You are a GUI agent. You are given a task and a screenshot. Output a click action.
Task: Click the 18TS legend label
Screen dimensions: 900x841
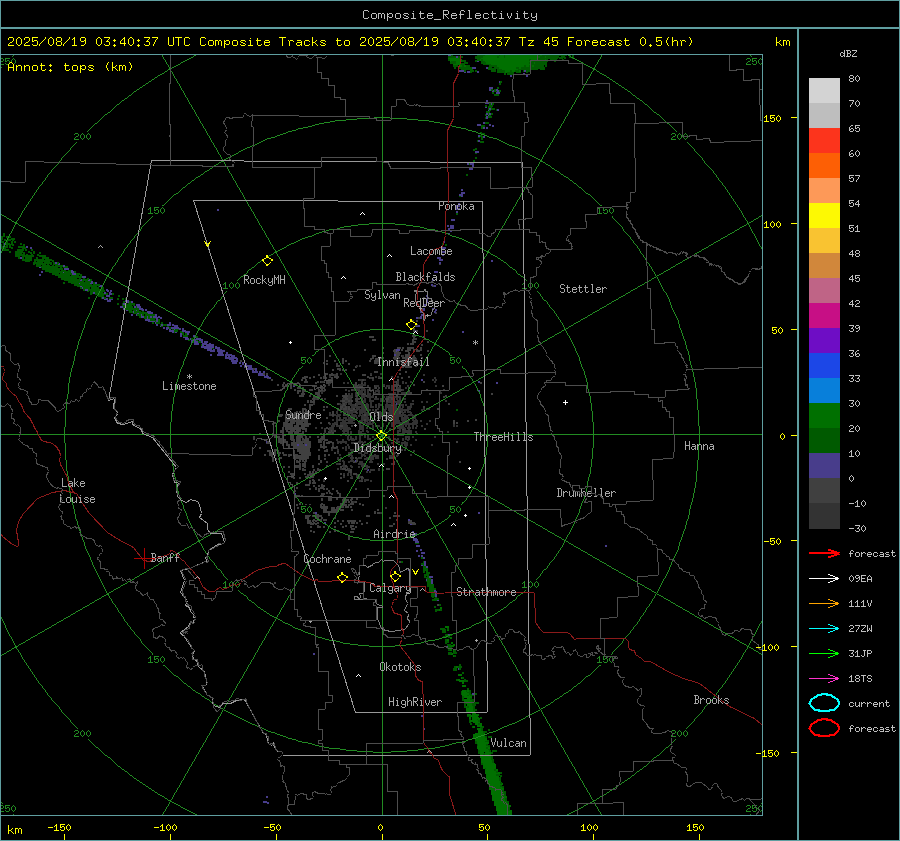pyautogui.click(x=860, y=679)
